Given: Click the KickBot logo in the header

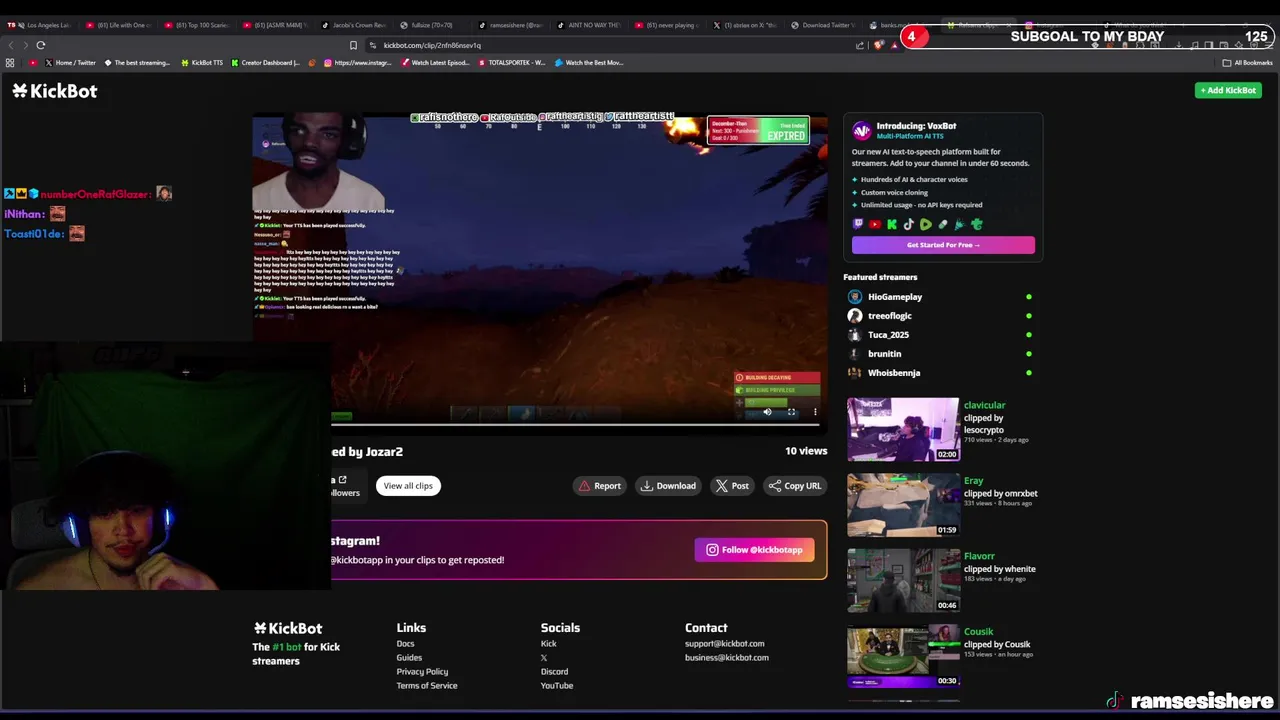Looking at the screenshot, I should click(55, 91).
